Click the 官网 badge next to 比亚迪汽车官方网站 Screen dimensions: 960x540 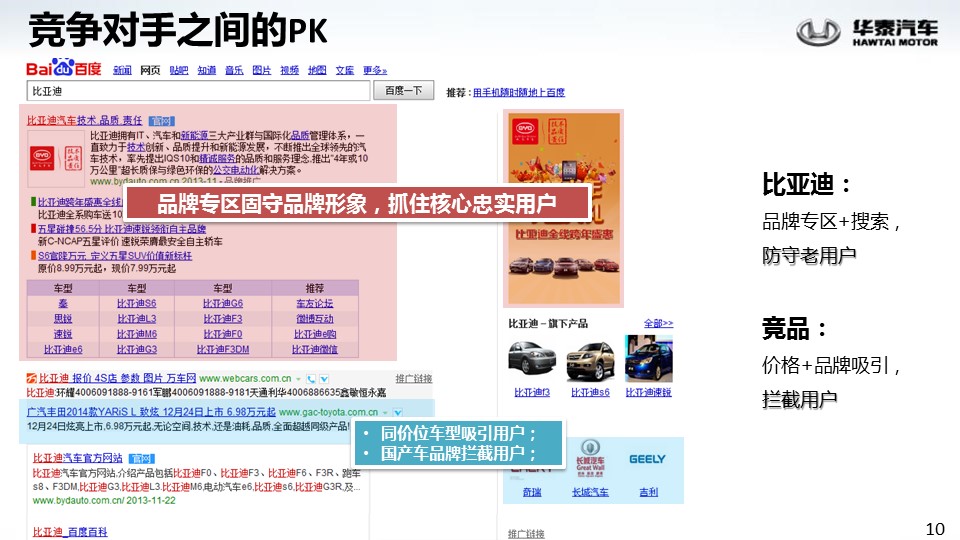[140, 457]
